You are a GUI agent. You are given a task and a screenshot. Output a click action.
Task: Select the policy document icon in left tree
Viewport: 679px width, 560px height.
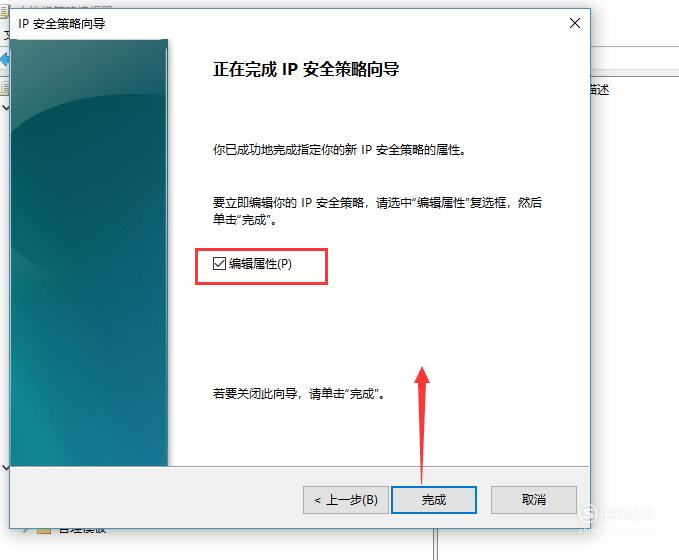pos(4,88)
